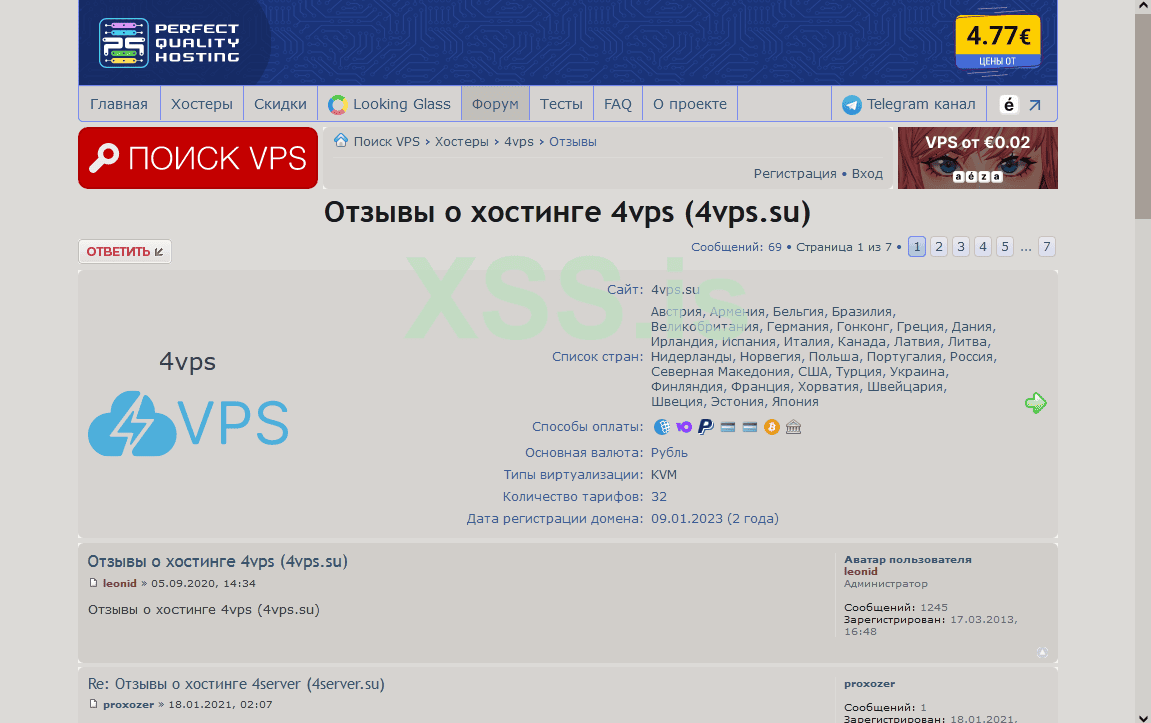Viewport: 1151px width, 723px height.
Task: Click the 4VPS cloud logo
Action: click(x=188, y=424)
